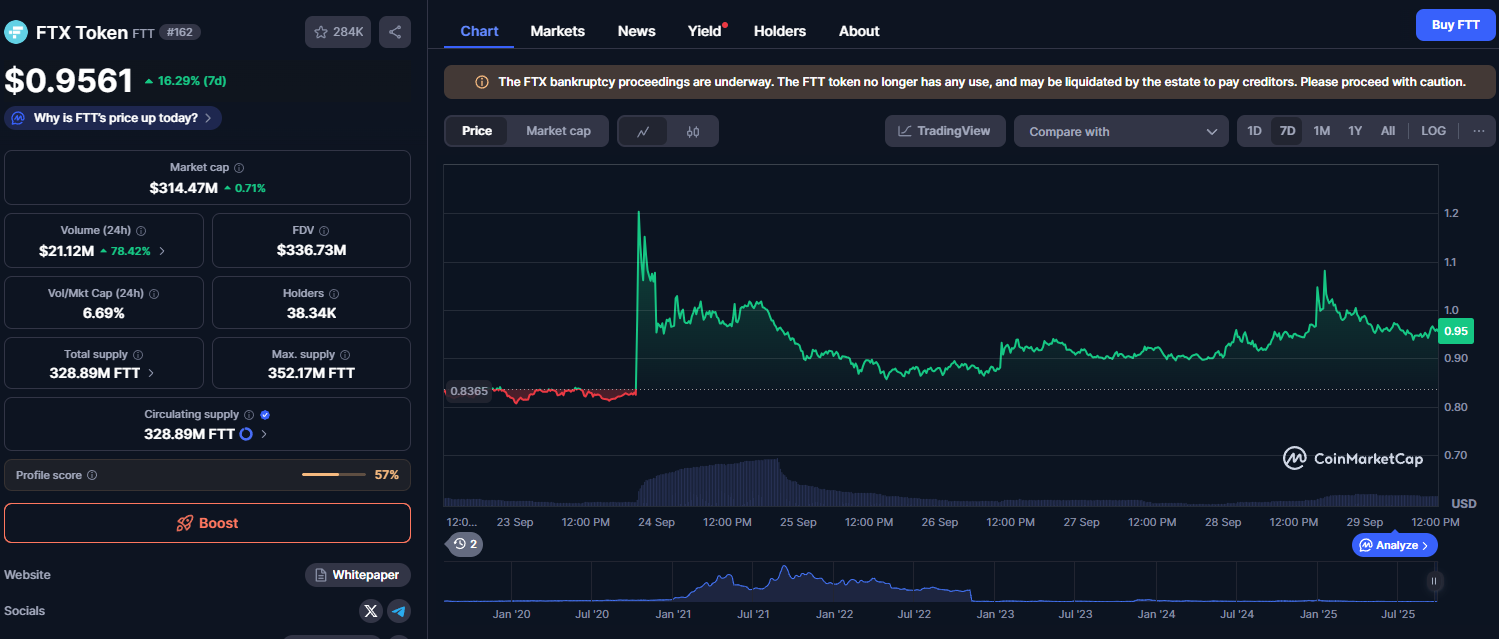Click the 38.34K holders value
This screenshot has height=639, width=1499.
(x=311, y=313)
